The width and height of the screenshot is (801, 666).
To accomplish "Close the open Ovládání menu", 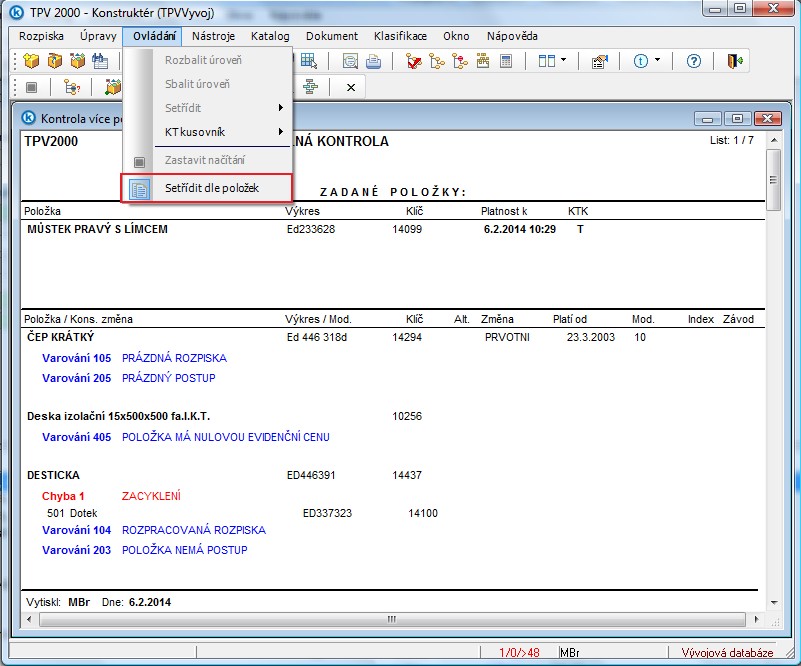I will coord(154,36).
